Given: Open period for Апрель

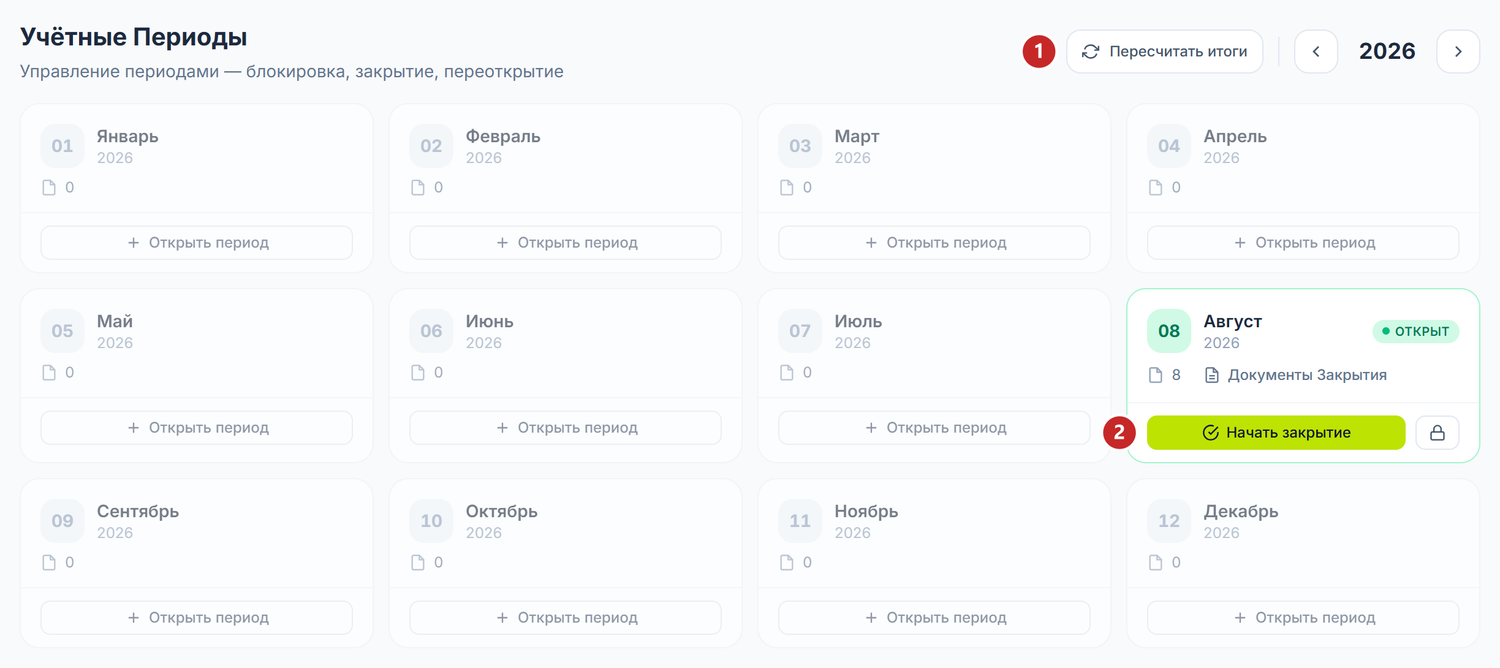Looking at the screenshot, I should (1303, 242).
